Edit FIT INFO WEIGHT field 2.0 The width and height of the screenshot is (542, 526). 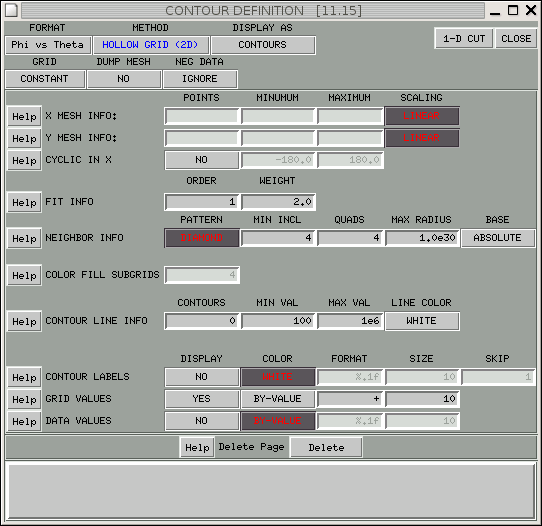(278, 202)
